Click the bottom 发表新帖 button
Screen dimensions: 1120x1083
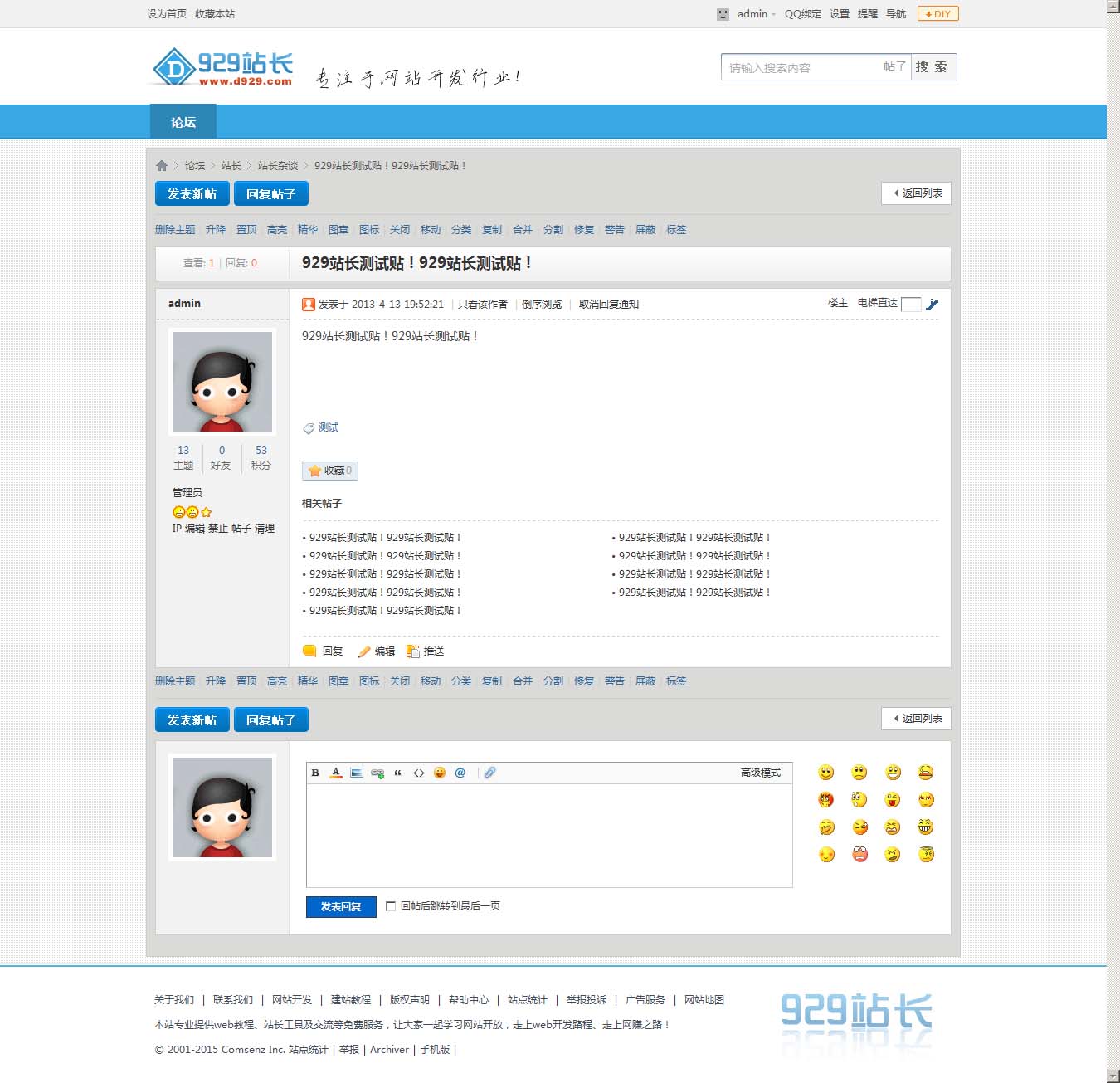coord(192,720)
